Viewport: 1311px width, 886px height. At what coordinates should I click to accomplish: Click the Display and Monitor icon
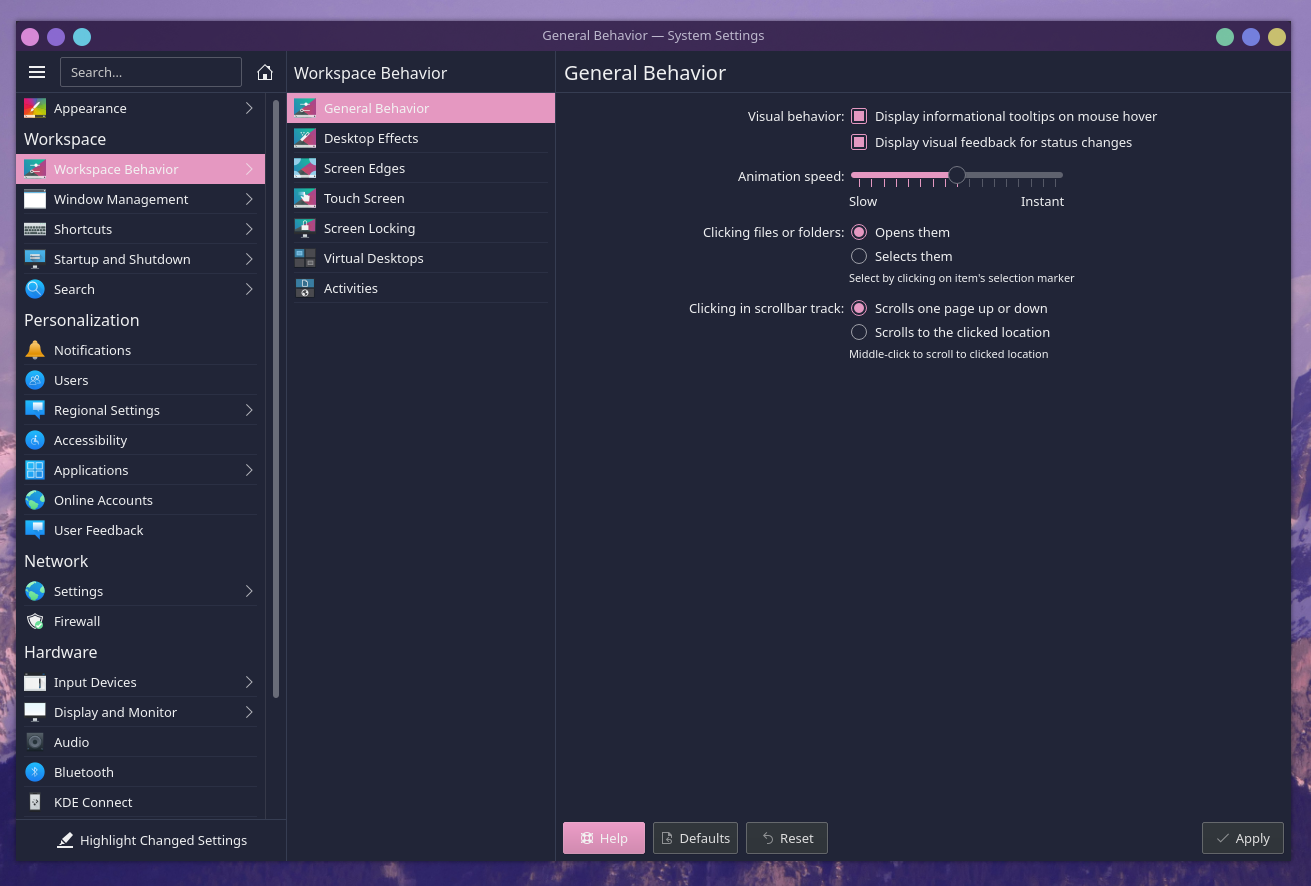[x=35, y=712]
